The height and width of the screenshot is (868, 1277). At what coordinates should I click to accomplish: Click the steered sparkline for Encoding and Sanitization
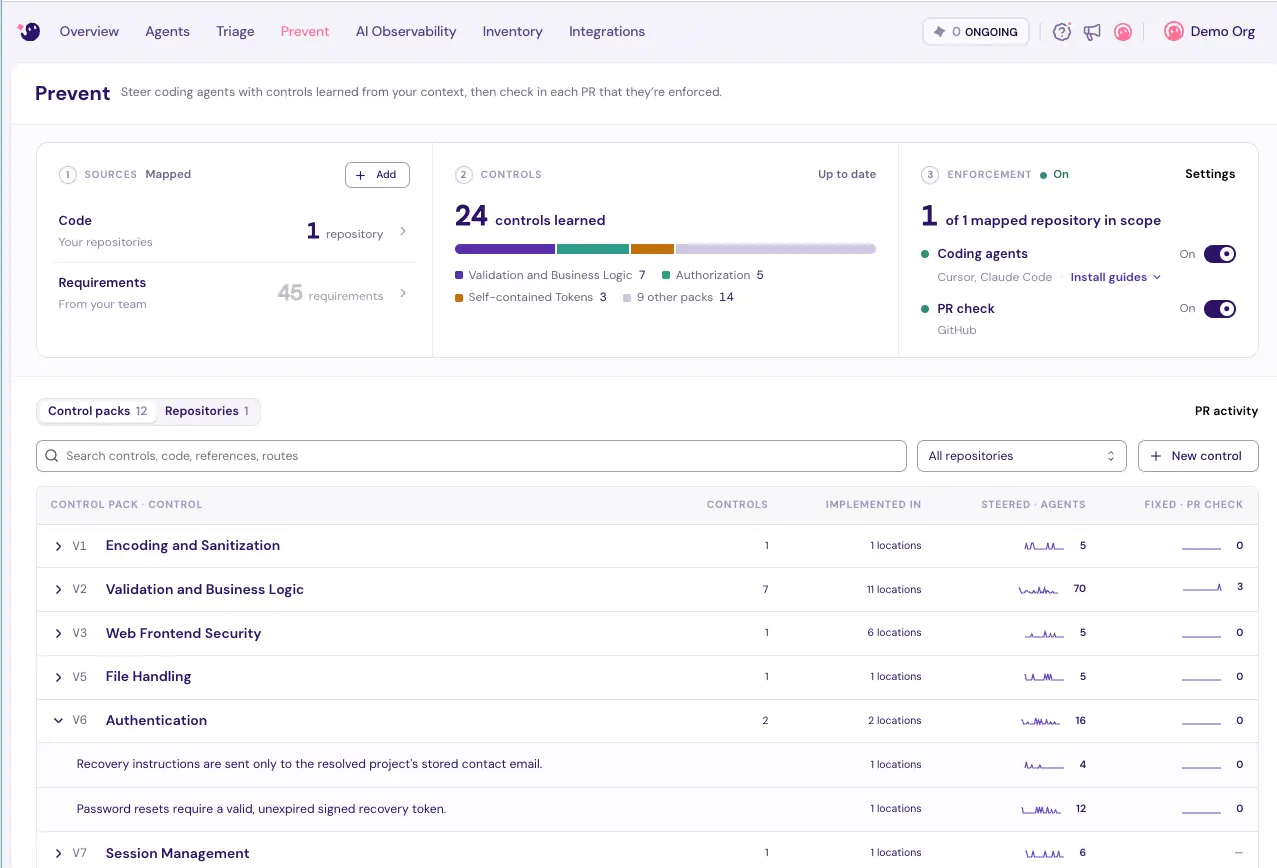[1043, 546]
